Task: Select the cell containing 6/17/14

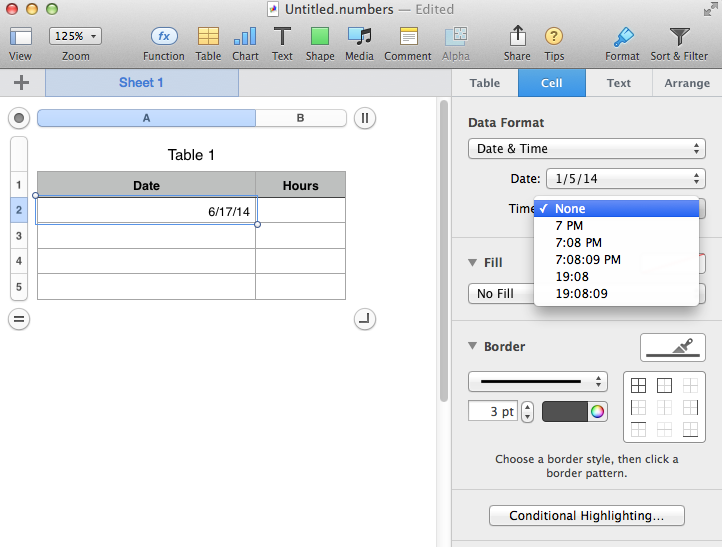Action: click(x=146, y=211)
